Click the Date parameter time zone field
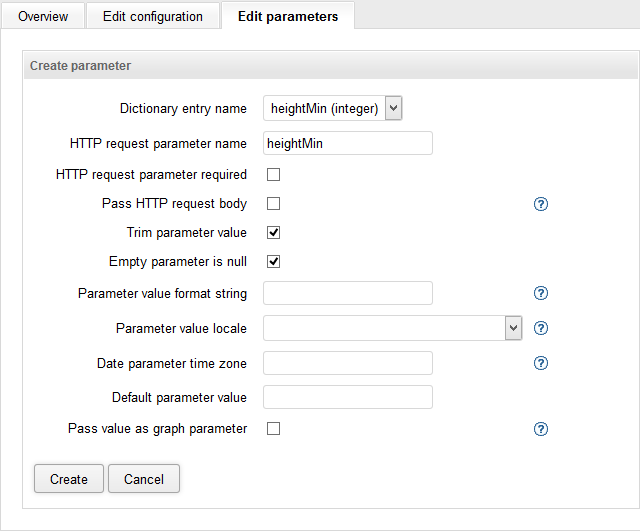 pyautogui.click(x=347, y=363)
